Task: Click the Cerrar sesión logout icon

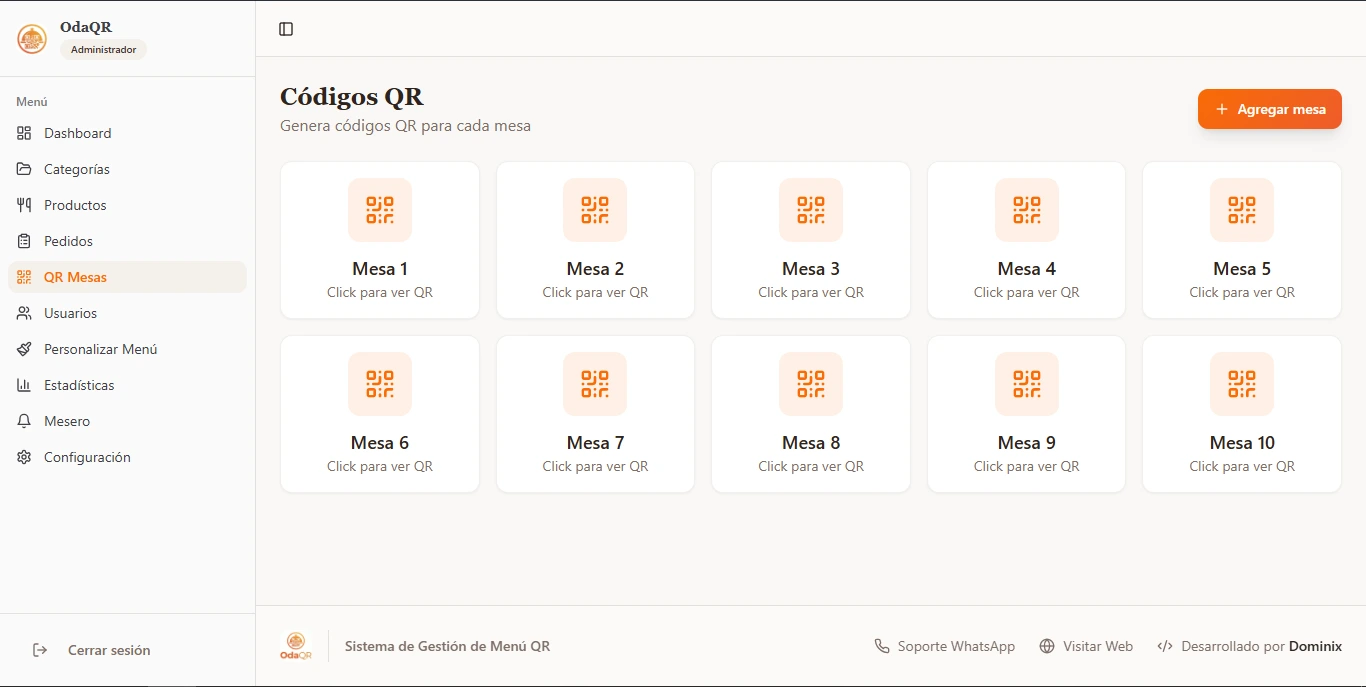Action: coord(40,650)
